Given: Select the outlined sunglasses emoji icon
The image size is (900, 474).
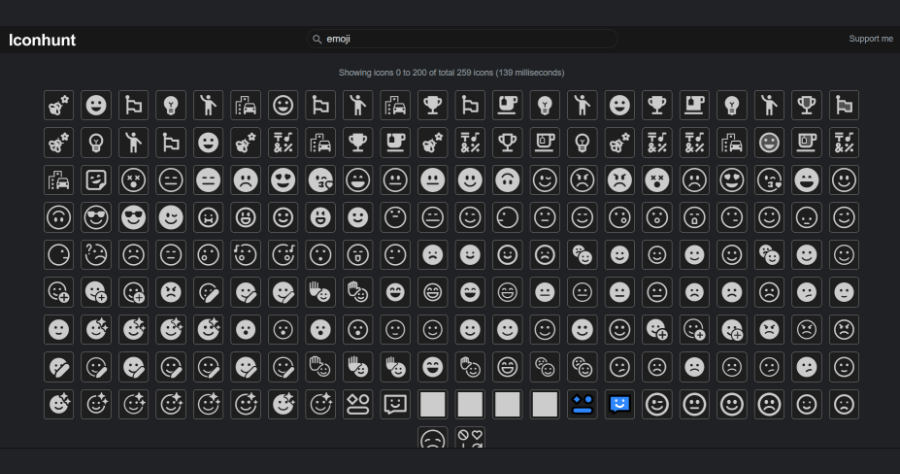Looking at the screenshot, I should 96,217.
